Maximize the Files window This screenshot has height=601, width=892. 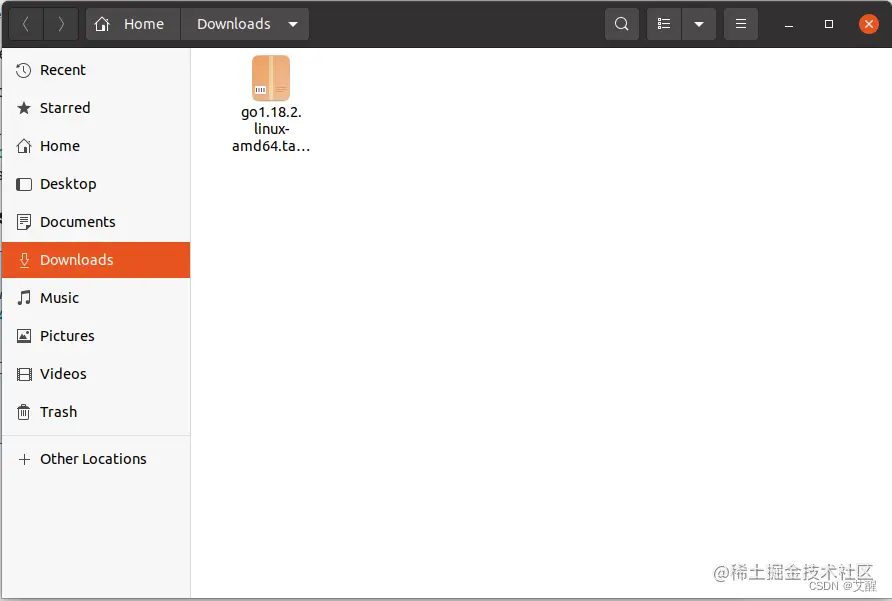coord(829,24)
